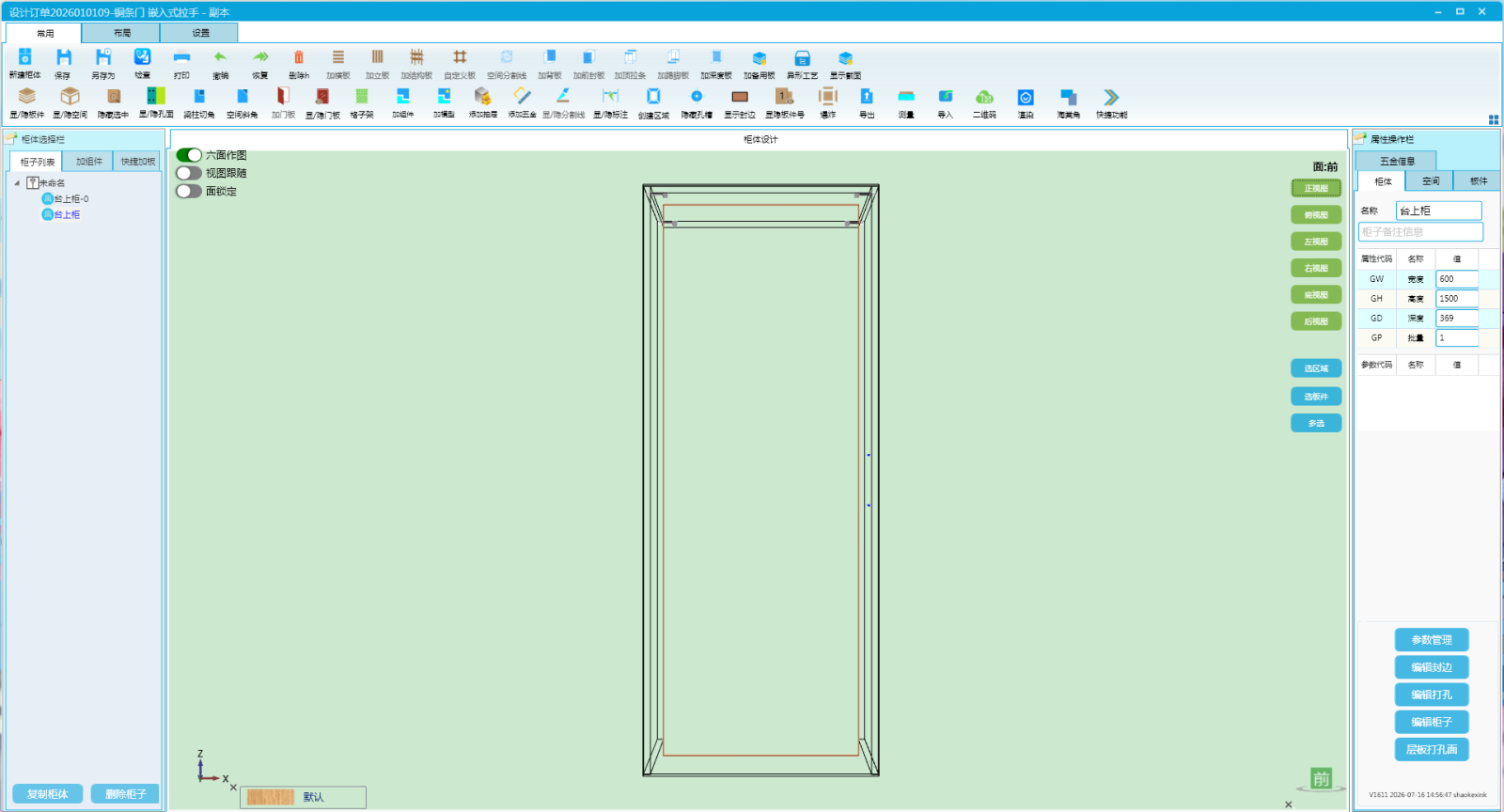
Task: Click the 加前封板 icon
Action: point(588,57)
